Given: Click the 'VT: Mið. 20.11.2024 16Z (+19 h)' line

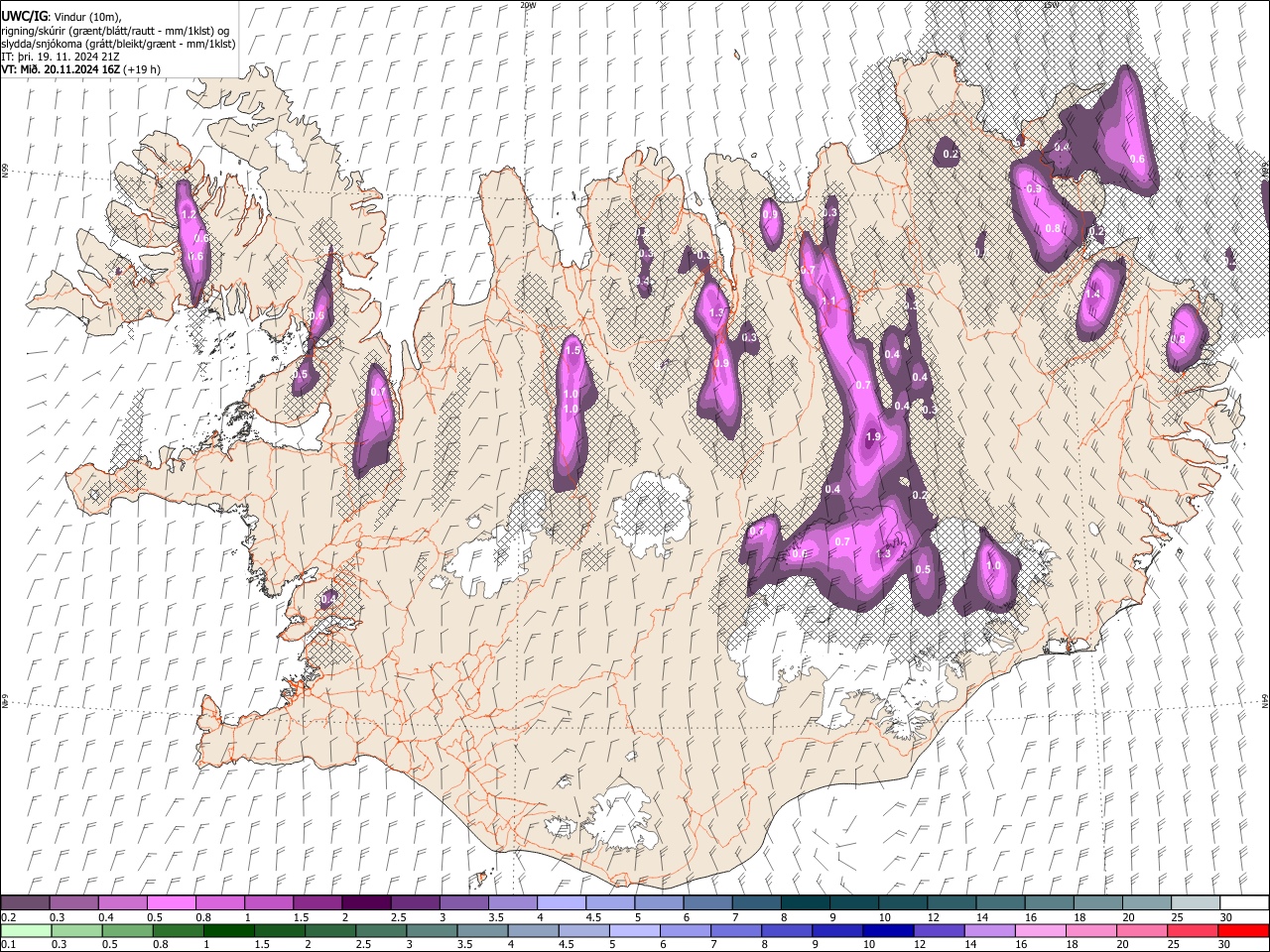Looking at the screenshot, I should pyautogui.click(x=81, y=69).
